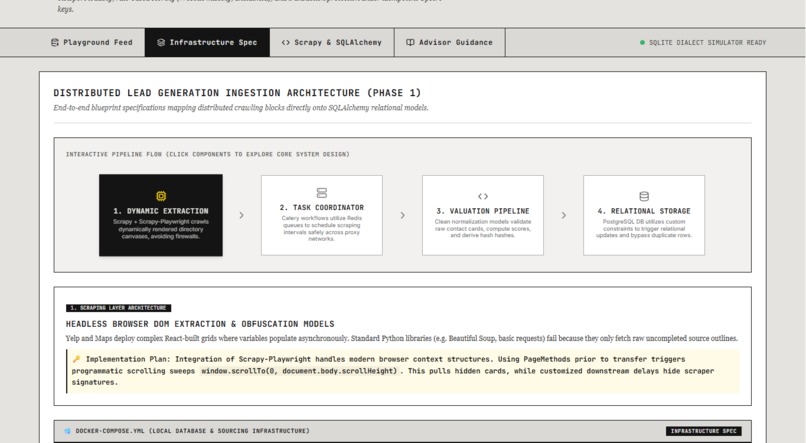The image size is (806, 443).
Task: Click the Scraping Layer Architecture label badge
Action: 118,308
